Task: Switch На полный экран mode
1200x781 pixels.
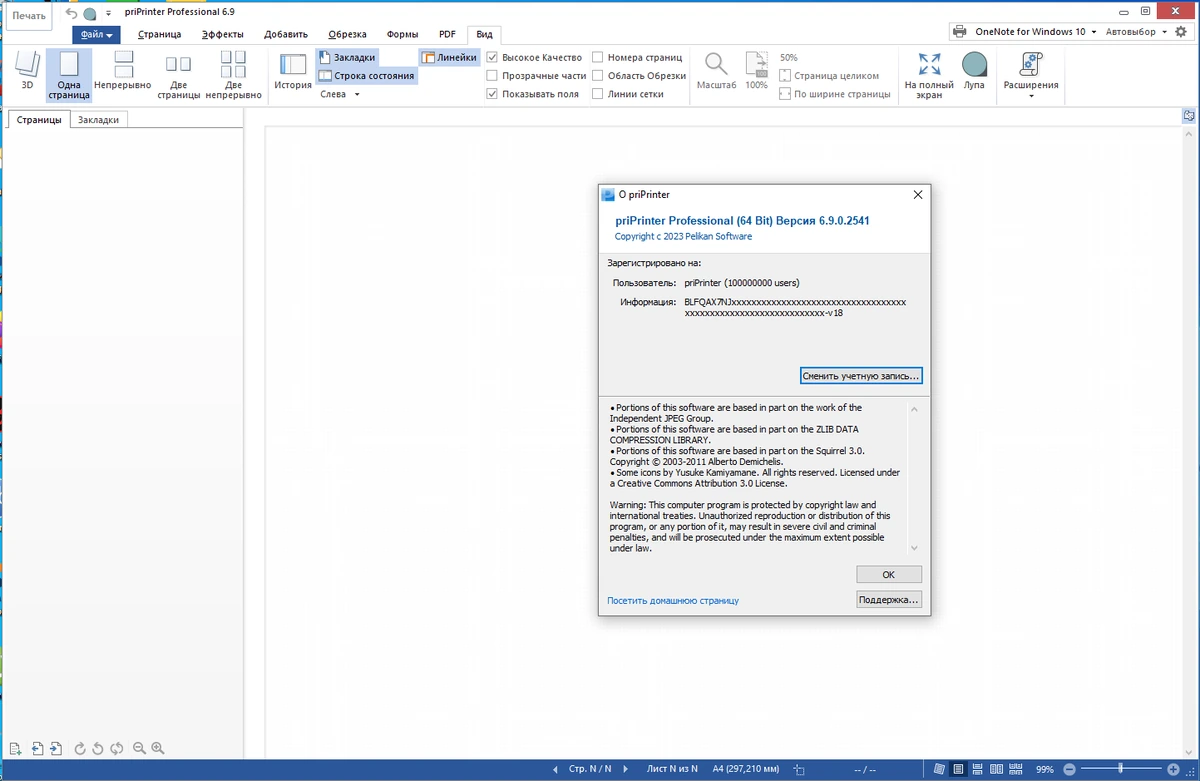Action: point(929,75)
